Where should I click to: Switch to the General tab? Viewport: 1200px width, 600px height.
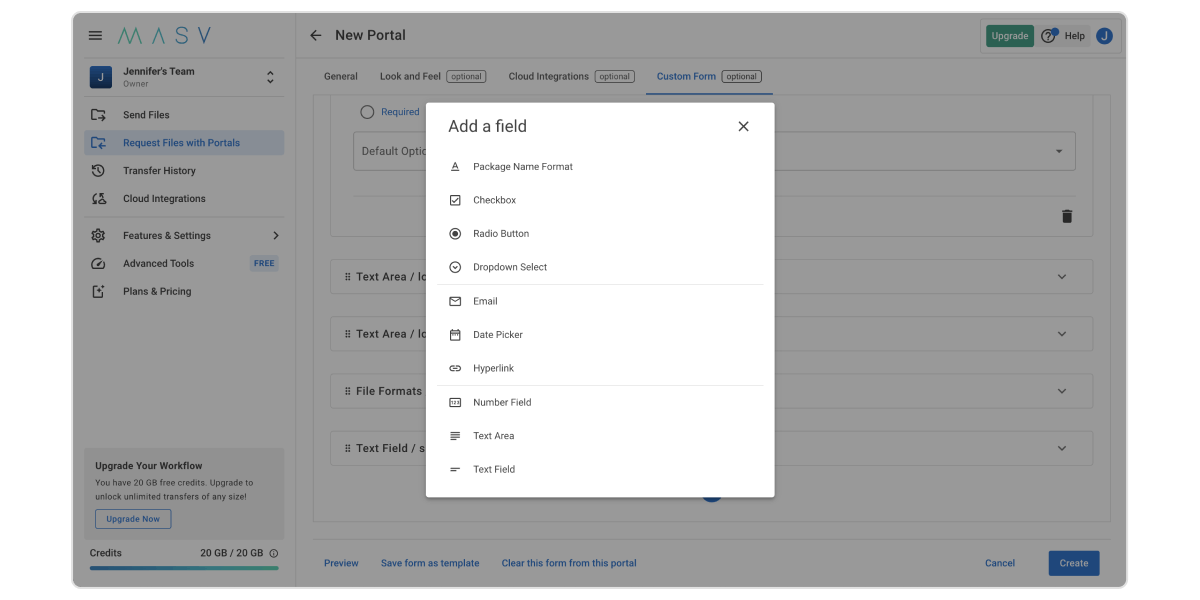click(341, 76)
